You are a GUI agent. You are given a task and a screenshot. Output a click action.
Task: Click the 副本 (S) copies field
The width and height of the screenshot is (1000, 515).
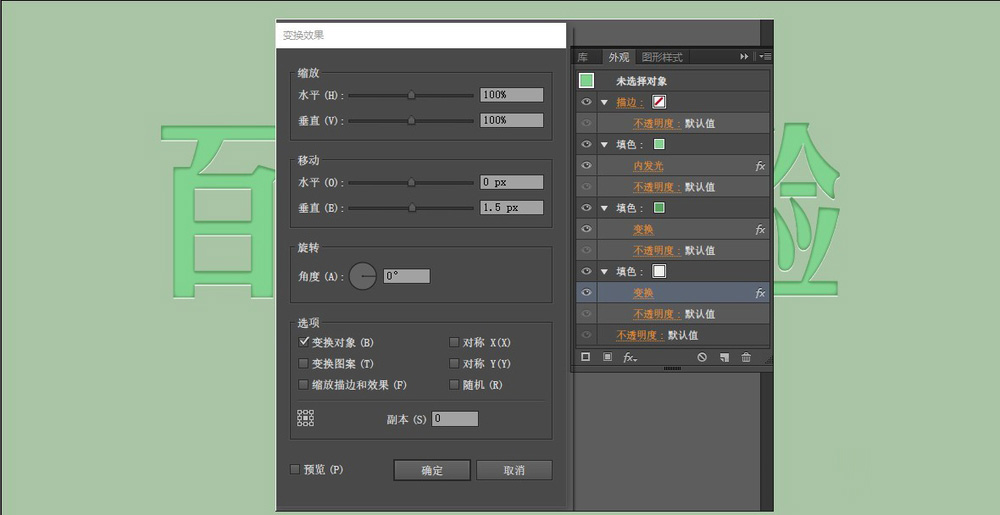click(455, 419)
